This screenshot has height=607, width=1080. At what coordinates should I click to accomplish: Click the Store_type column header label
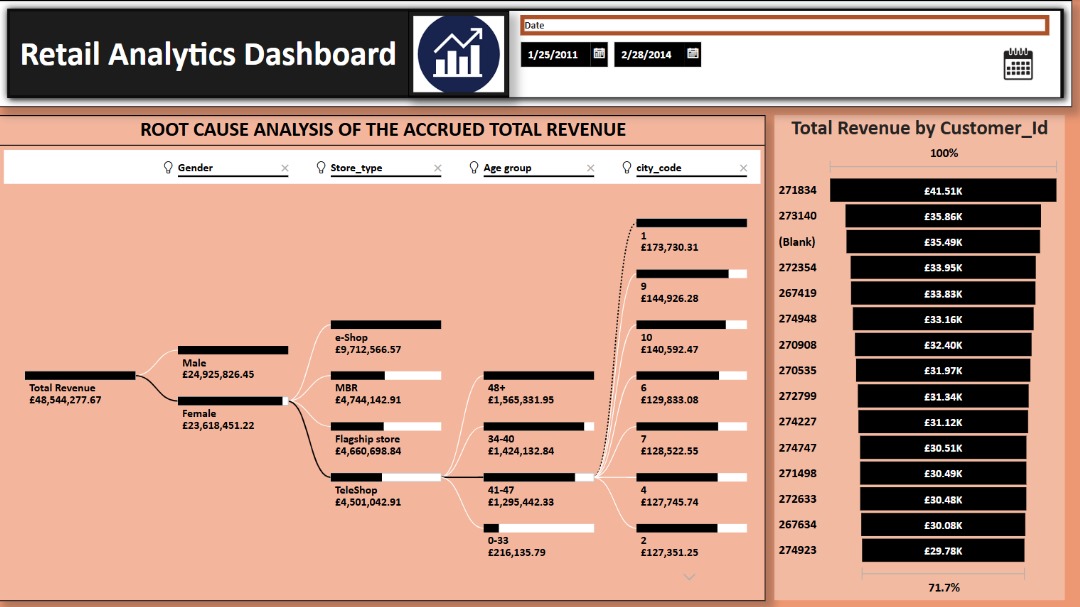(356, 167)
